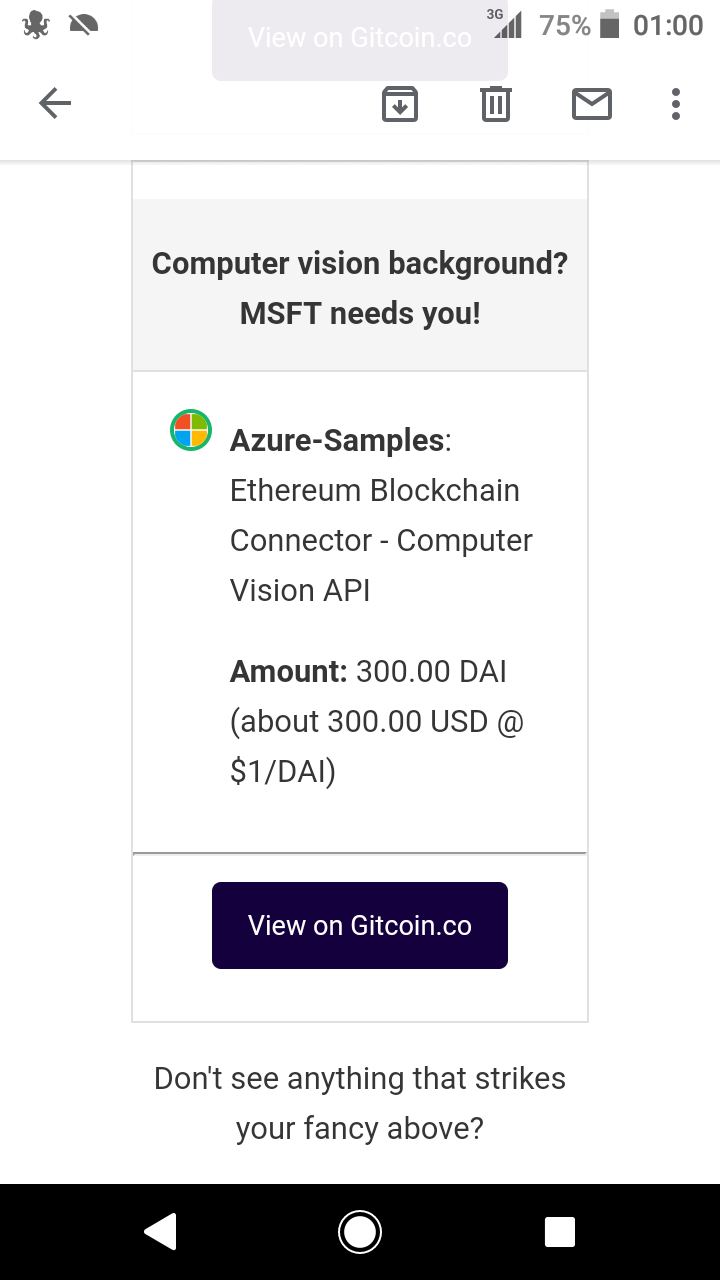Click the Azure-Samples bold title
This screenshot has height=1280, width=720.
[x=337, y=440]
